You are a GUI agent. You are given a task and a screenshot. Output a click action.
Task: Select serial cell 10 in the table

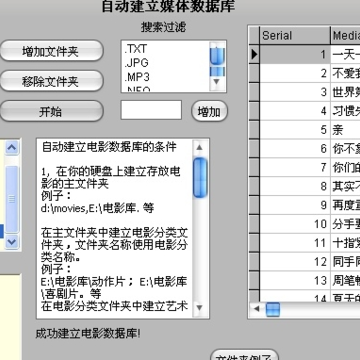coord(295,224)
